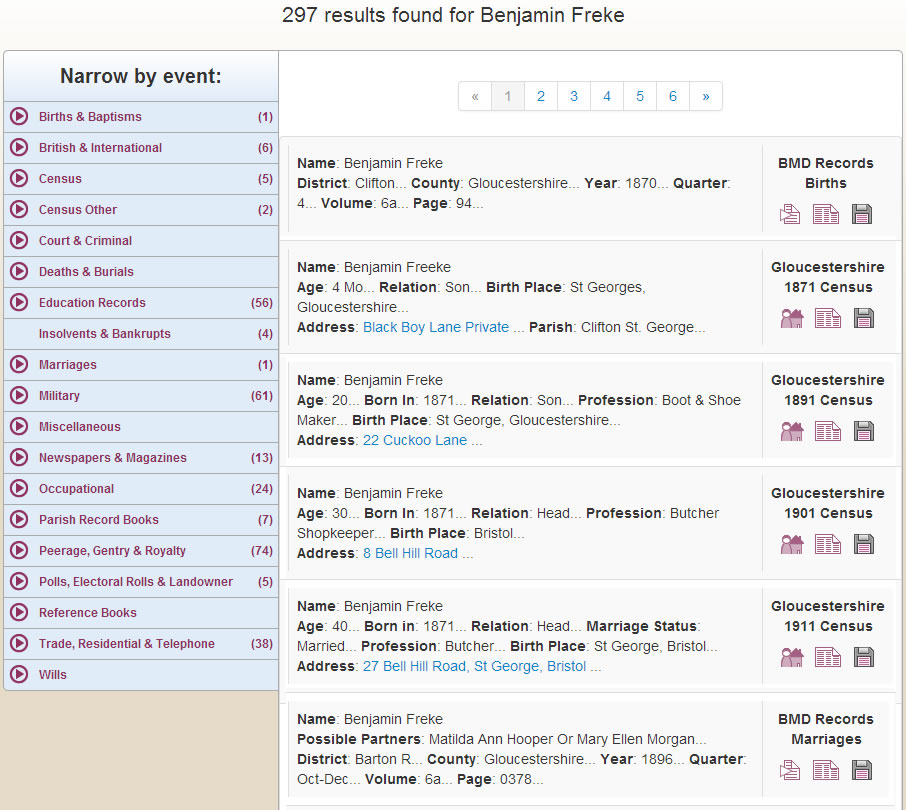Save the Gloucestershire 1871 Census record
This screenshot has height=810, width=906.
coord(864,318)
